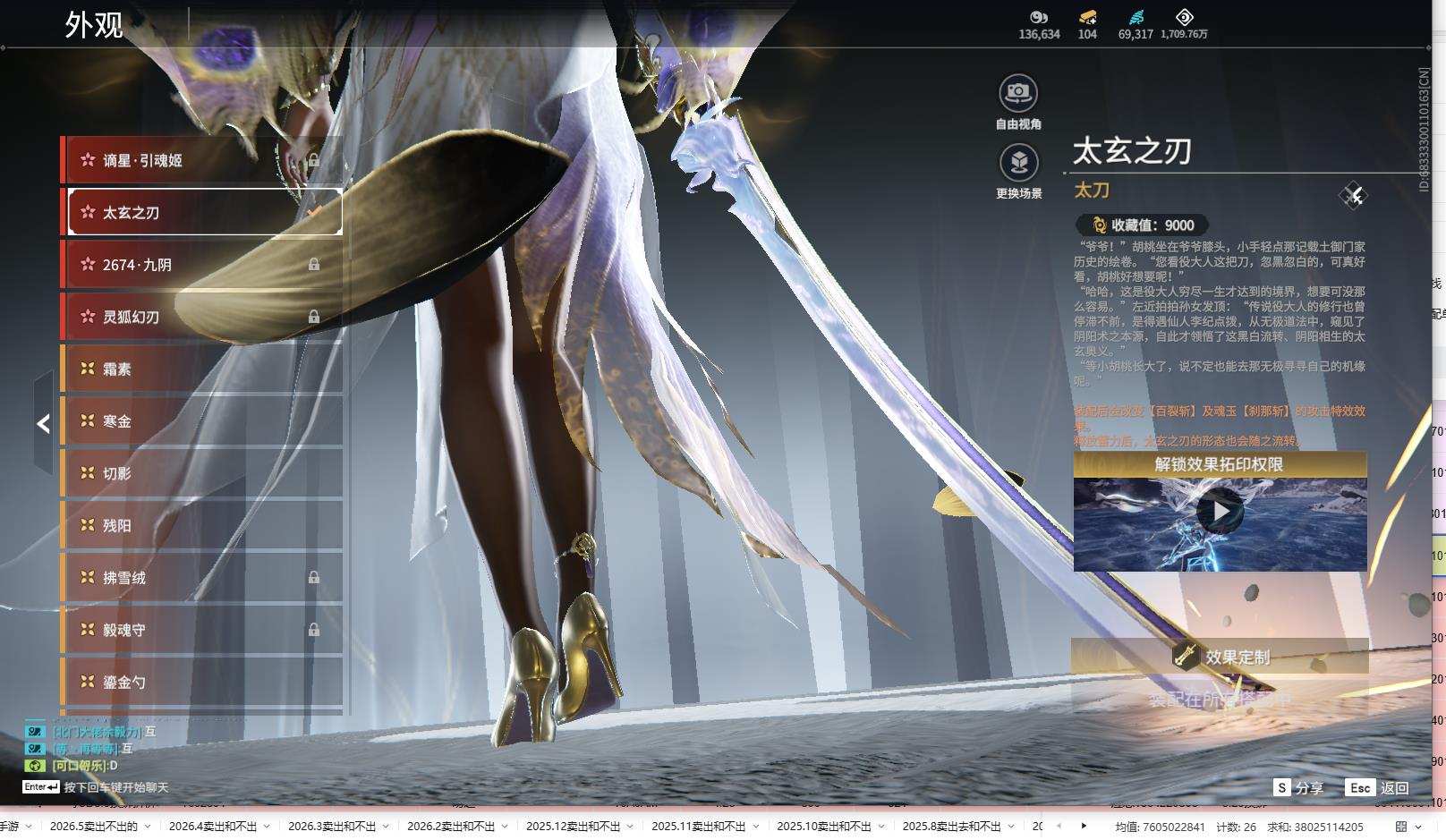Open the dropdown arrow on 2026.2卖出和不出 sheet tab
Screen dimensions: 1446x840
pos(505,827)
